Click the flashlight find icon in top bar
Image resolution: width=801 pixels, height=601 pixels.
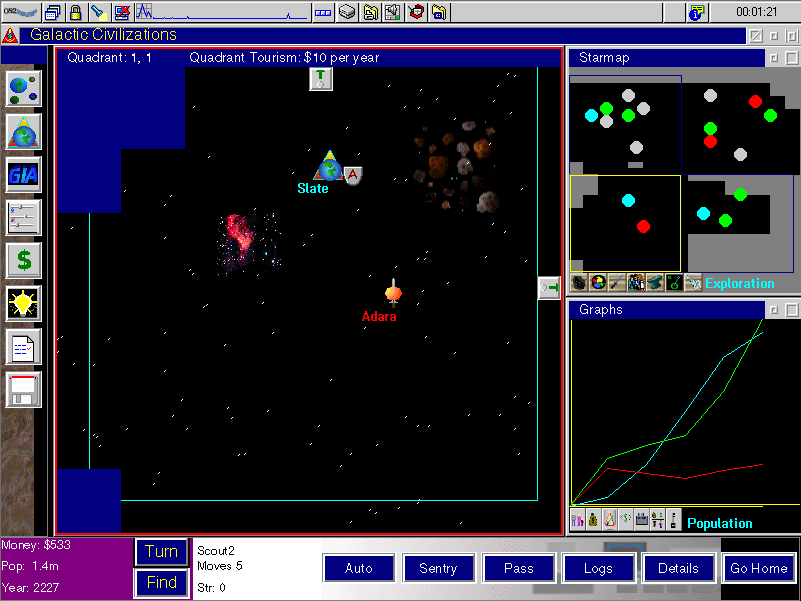99,12
